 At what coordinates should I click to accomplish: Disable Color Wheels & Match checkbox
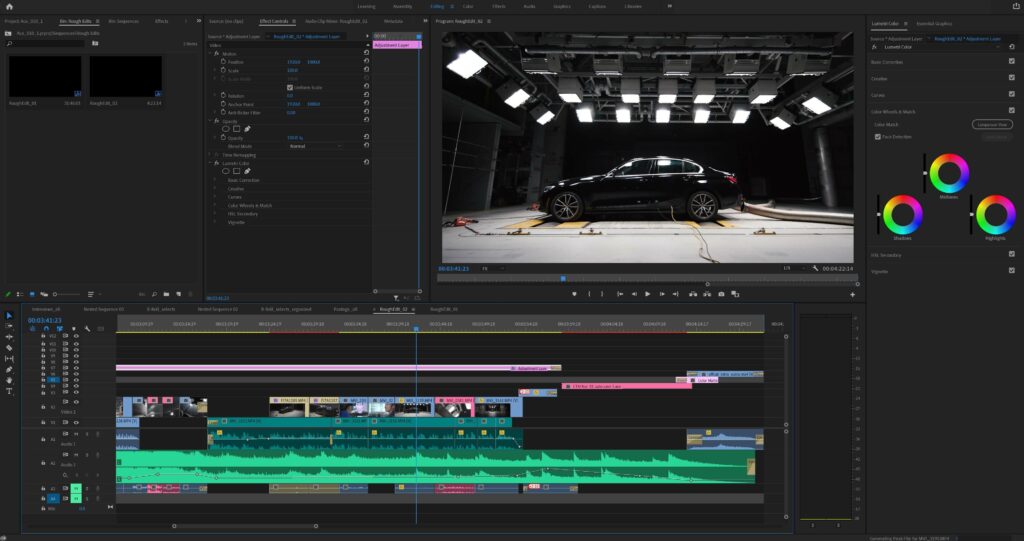pyautogui.click(x=1012, y=111)
